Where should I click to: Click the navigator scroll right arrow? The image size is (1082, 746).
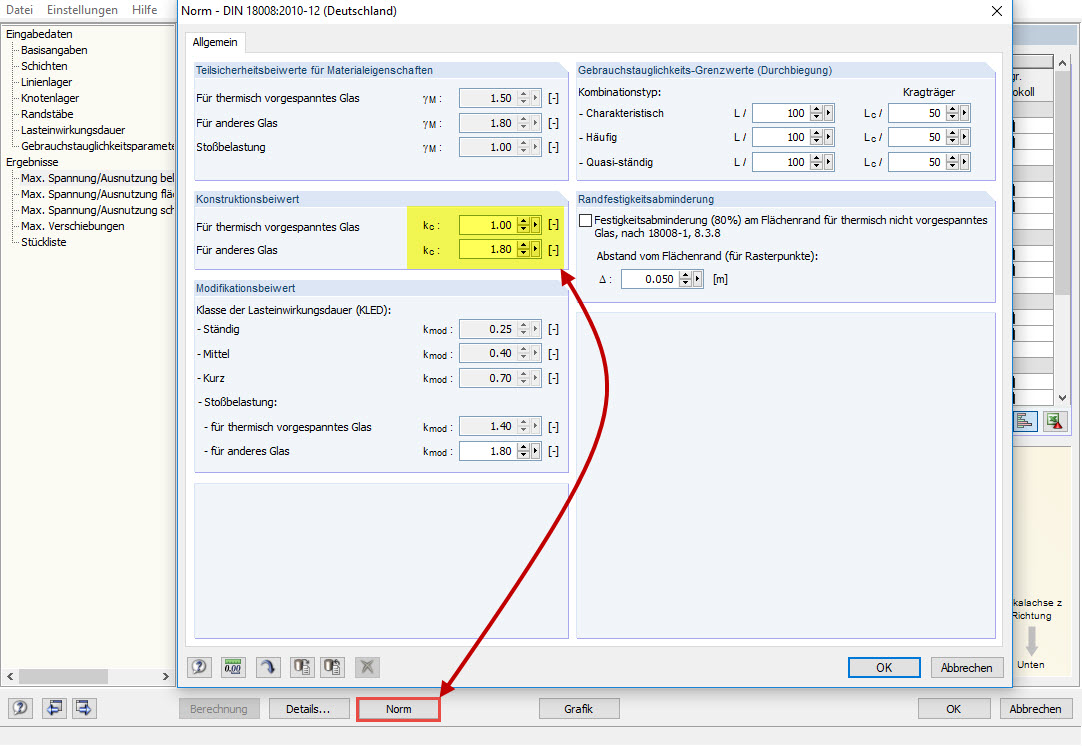coord(165,676)
